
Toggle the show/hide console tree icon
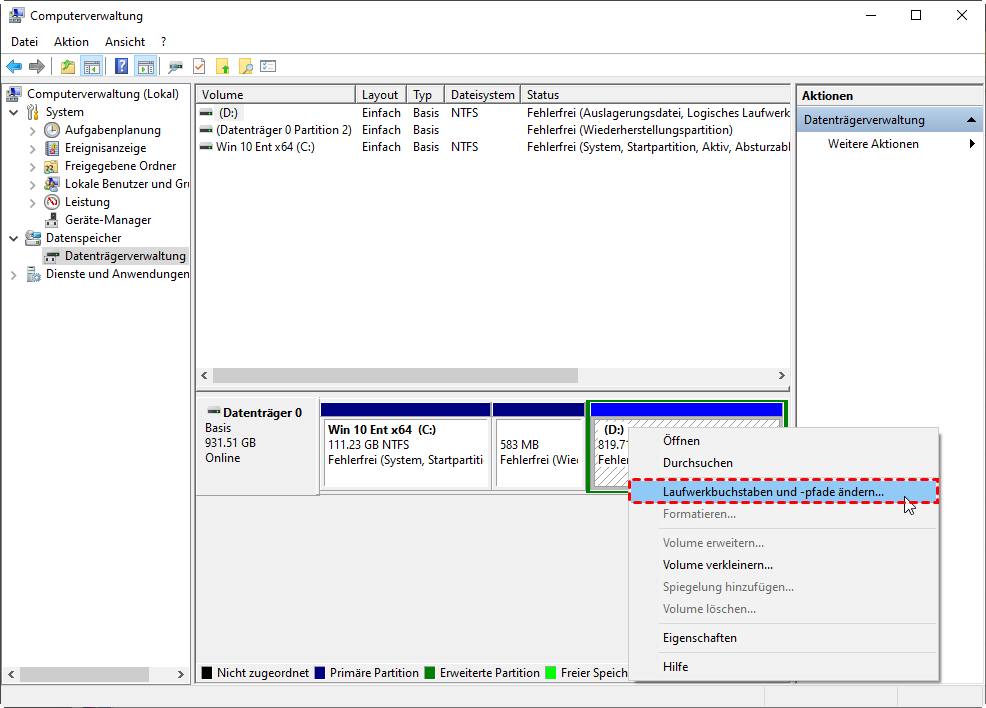click(91, 67)
